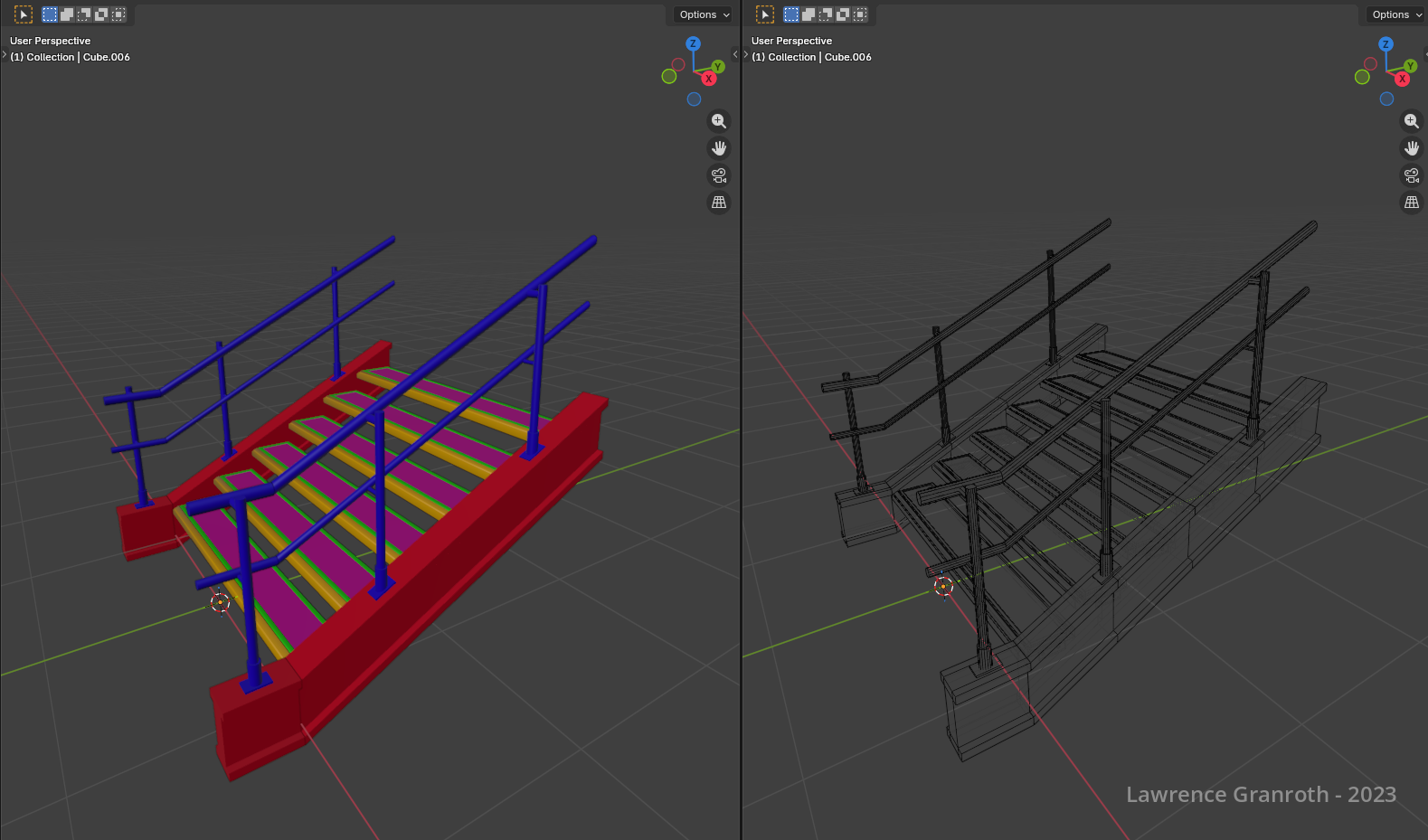Screen dimensions: 1428x840
Task: Click the red X axis on the left gizmo
Action: click(709, 79)
